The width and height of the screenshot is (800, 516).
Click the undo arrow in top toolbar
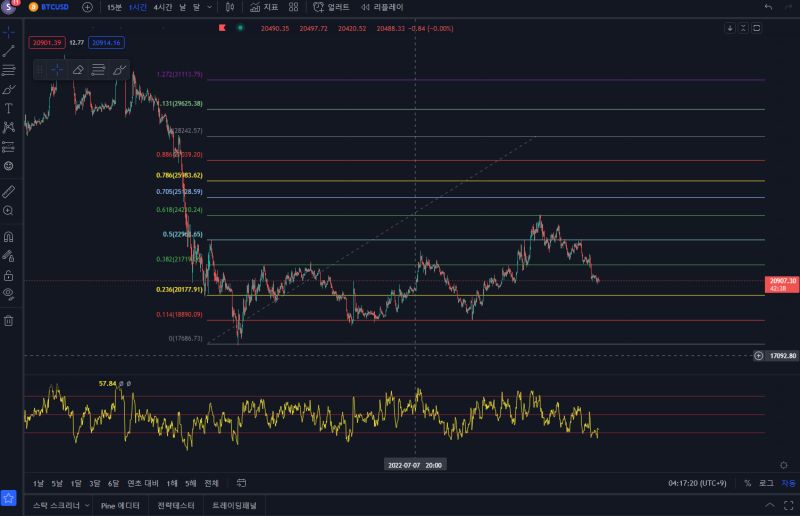[x=768, y=7]
